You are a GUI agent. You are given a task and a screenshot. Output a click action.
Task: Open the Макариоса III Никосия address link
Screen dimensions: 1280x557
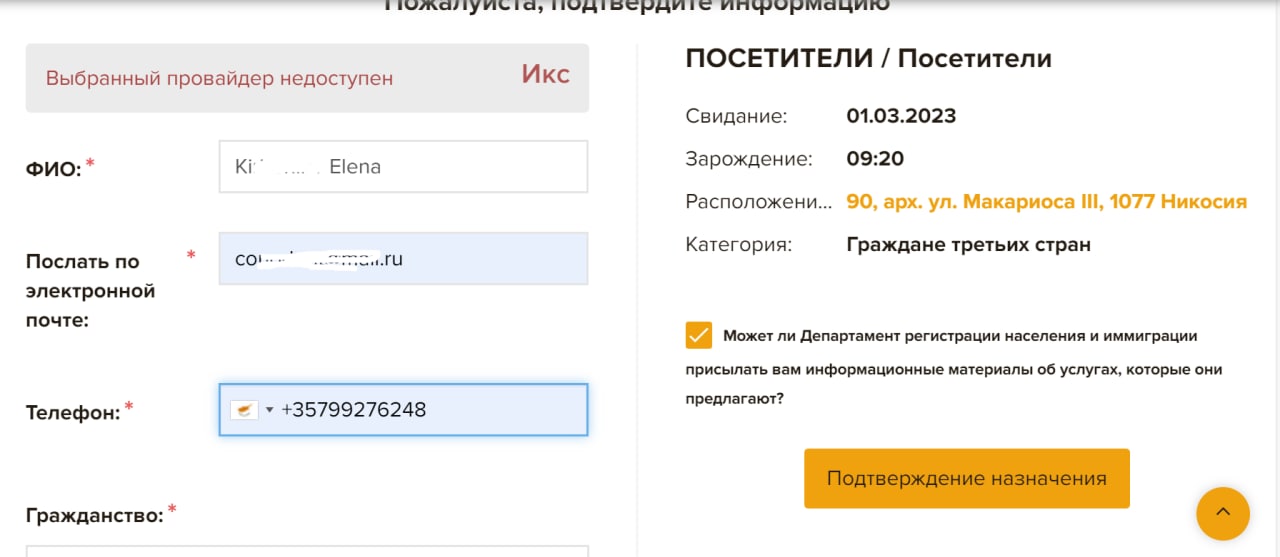[1046, 202]
